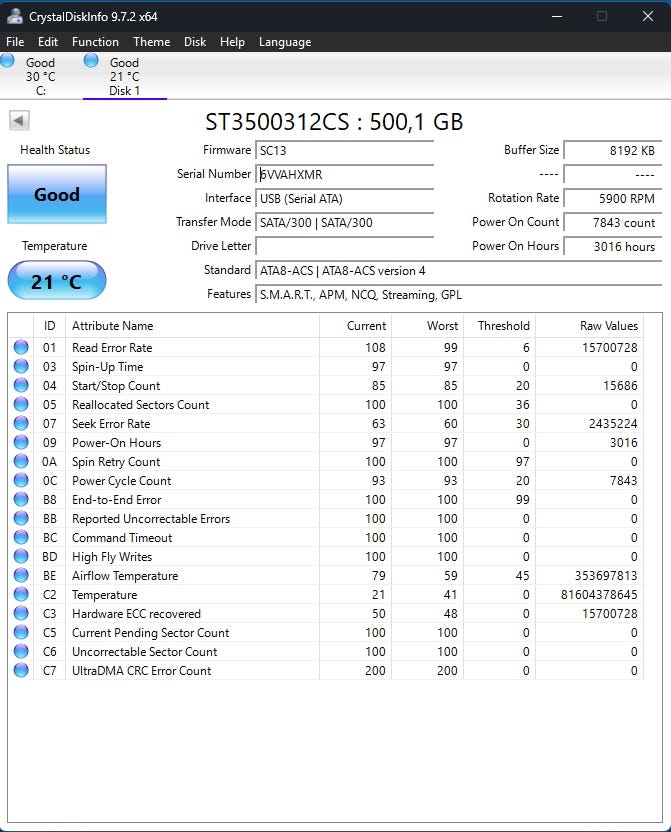Click the Standard ATA8-ACS field
The height and width of the screenshot is (832, 671).
click(x=459, y=271)
